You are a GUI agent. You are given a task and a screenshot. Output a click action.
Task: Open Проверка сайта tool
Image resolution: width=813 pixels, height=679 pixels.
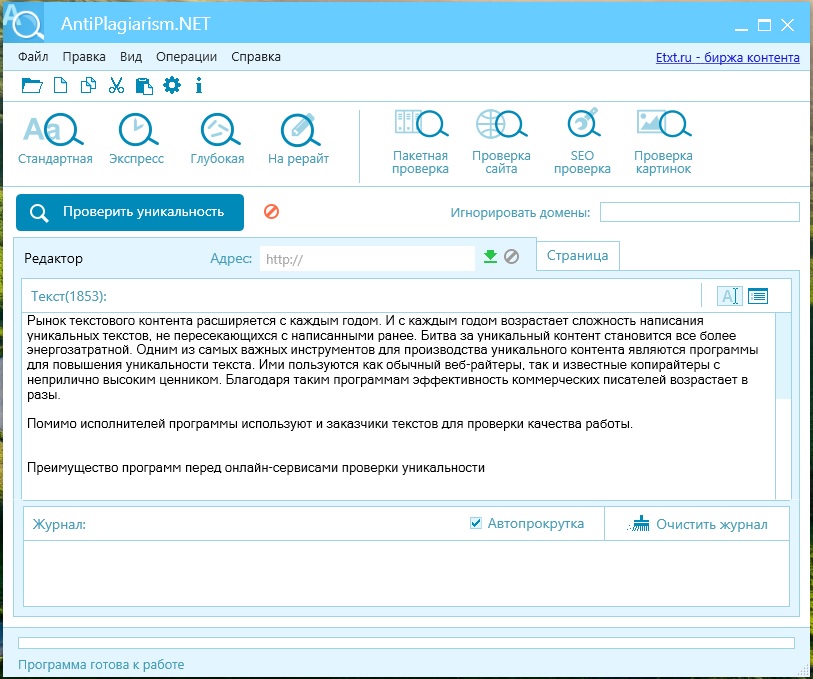501,142
